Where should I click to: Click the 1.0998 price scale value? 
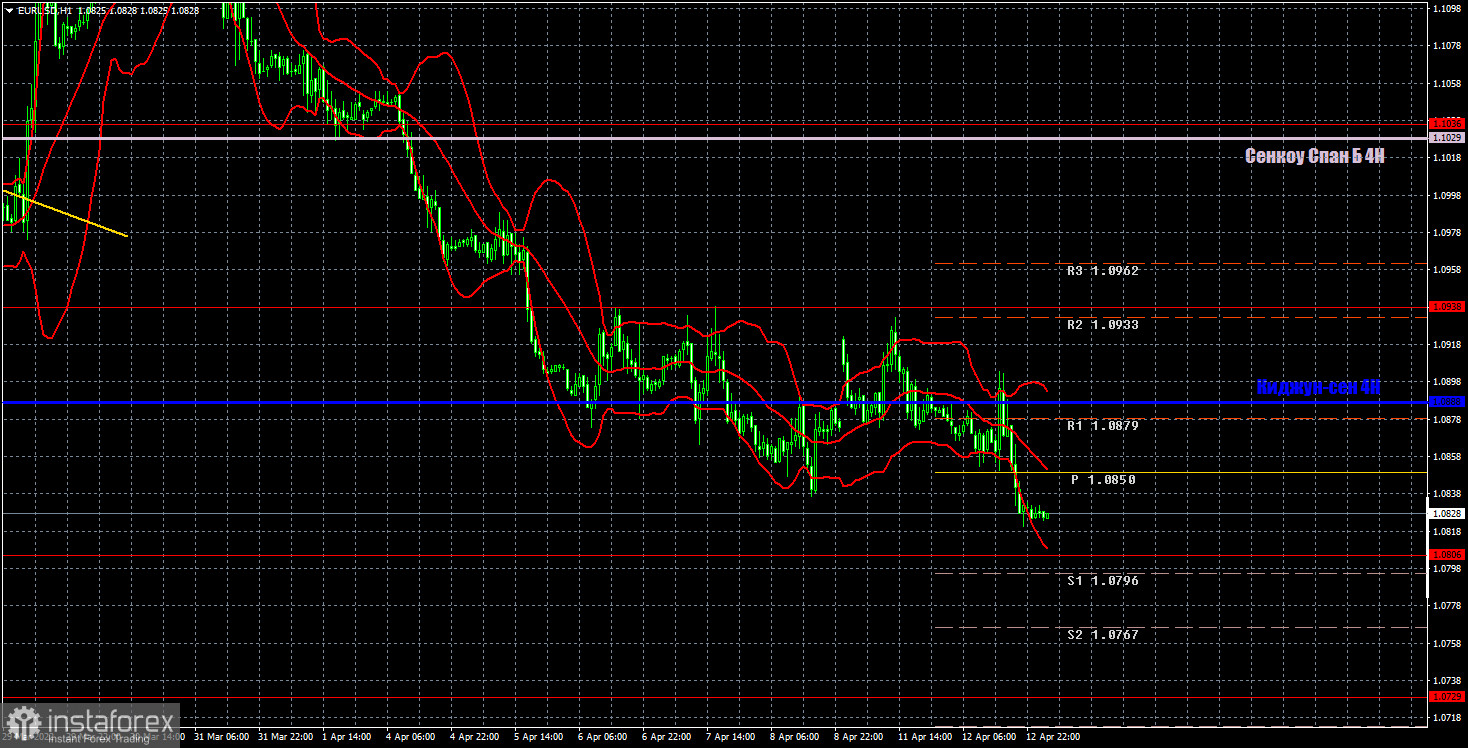(x=1447, y=195)
